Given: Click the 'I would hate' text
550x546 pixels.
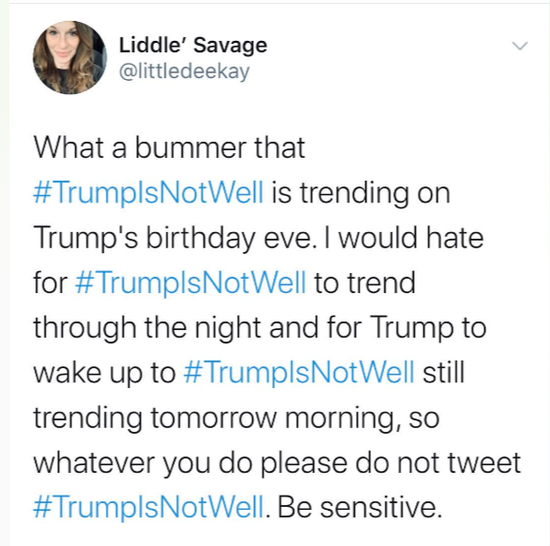Looking at the screenshot, I should pos(404,238).
